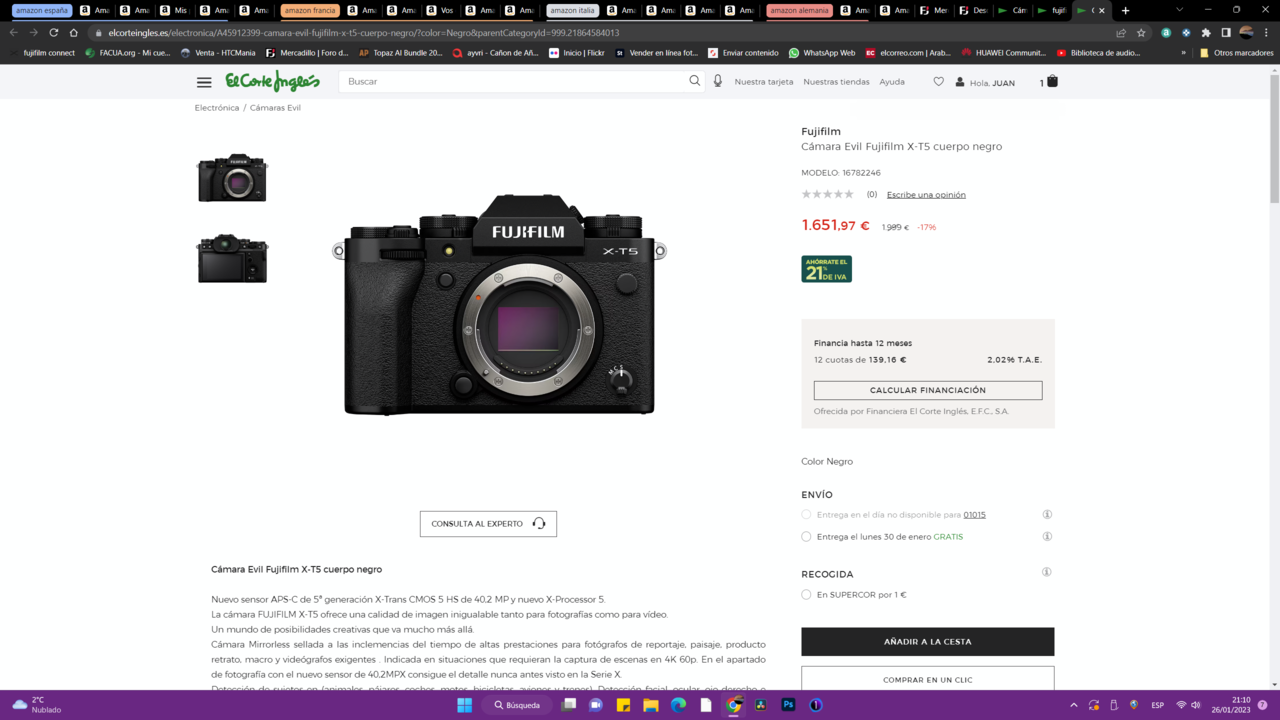Select same-day delivery radio option
The width and height of the screenshot is (1280, 720).
806,515
